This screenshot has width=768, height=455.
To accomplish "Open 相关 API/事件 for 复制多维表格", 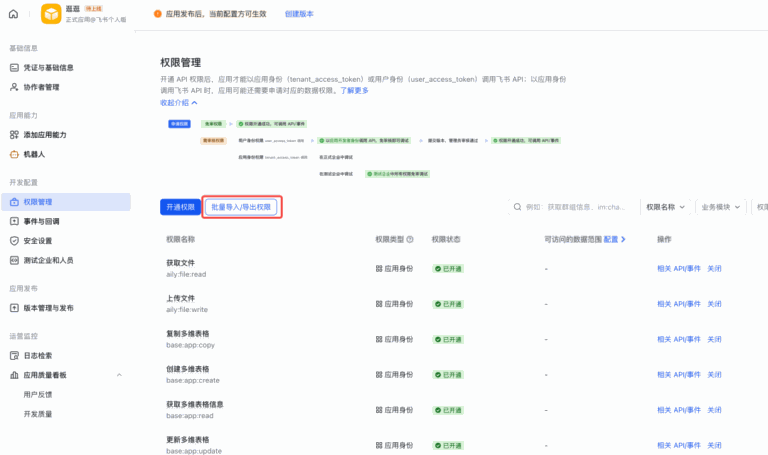I will pyautogui.click(x=679, y=339).
